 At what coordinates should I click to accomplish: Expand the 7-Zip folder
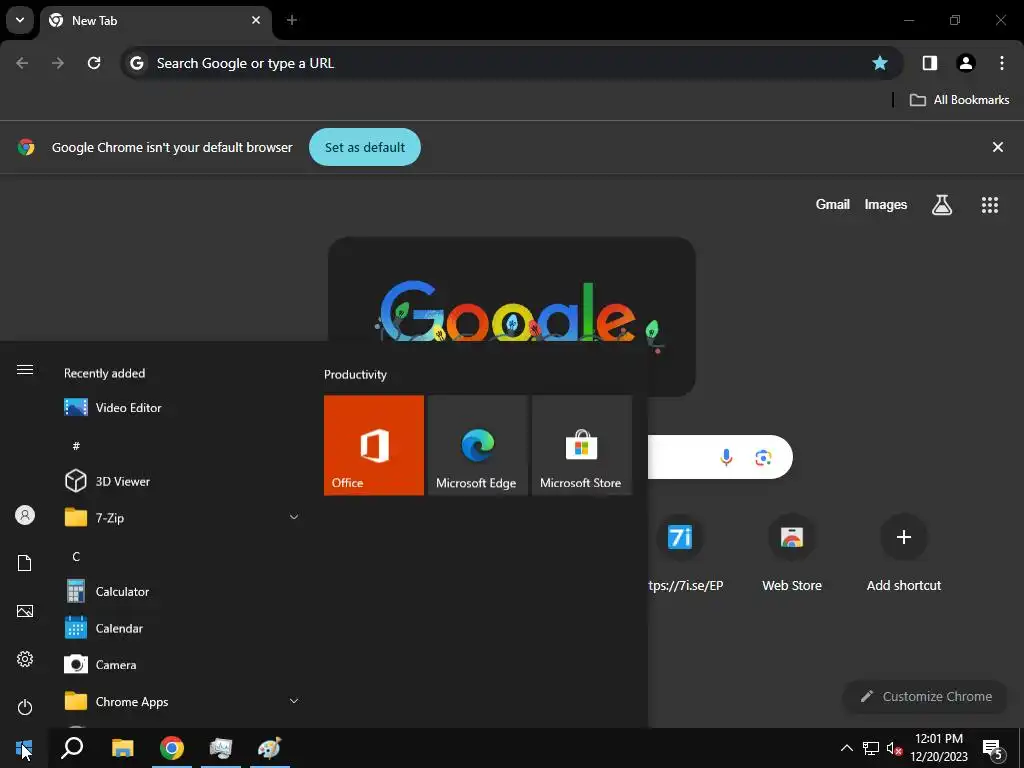(181, 518)
